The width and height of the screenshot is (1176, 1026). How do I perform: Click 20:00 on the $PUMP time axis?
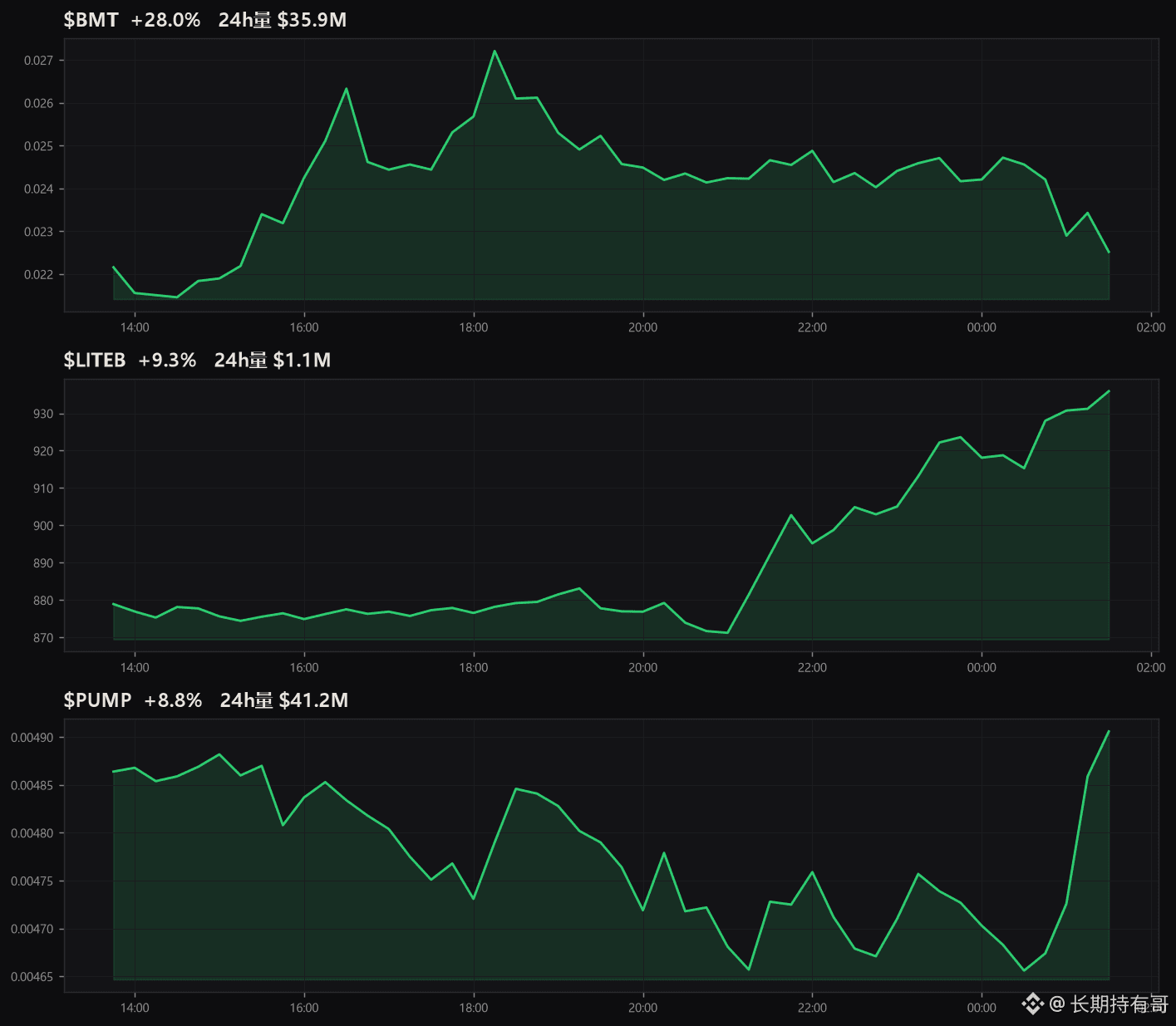(643, 1008)
